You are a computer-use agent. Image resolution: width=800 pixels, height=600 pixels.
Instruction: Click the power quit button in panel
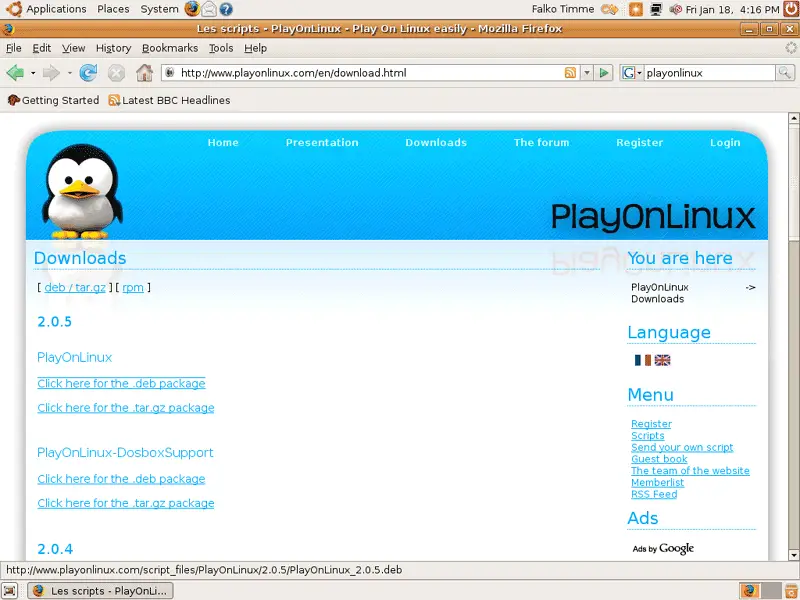pos(792,9)
